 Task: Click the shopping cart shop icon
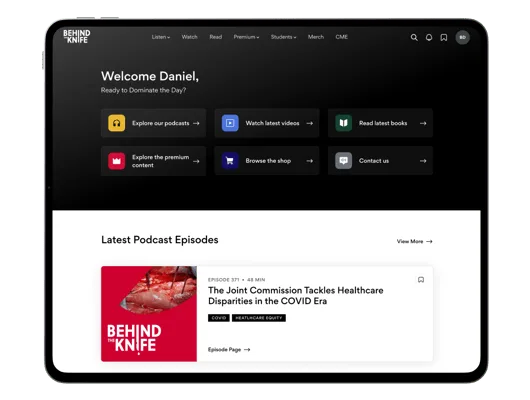(x=230, y=161)
